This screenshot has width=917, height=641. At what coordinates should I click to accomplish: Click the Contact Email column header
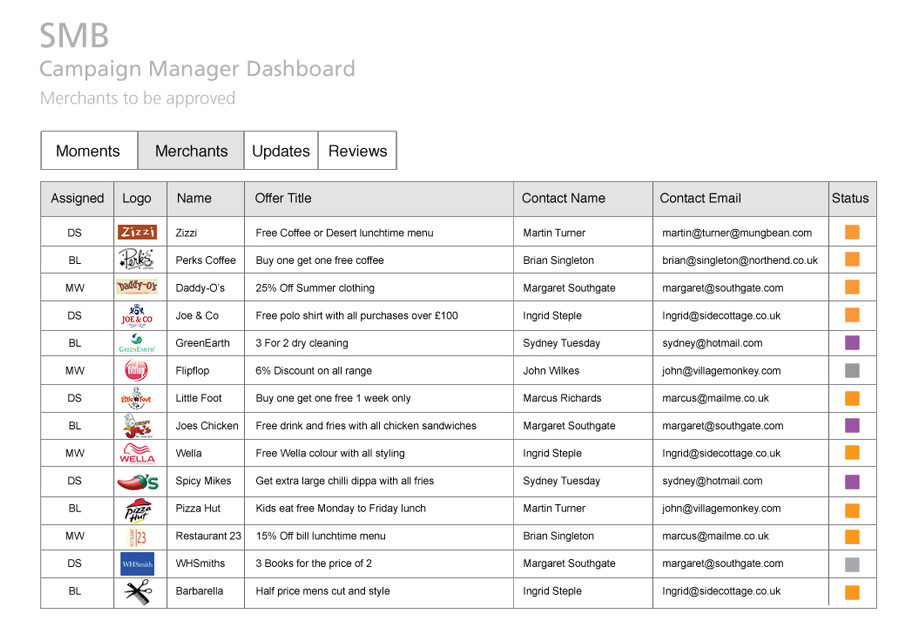point(700,198)
